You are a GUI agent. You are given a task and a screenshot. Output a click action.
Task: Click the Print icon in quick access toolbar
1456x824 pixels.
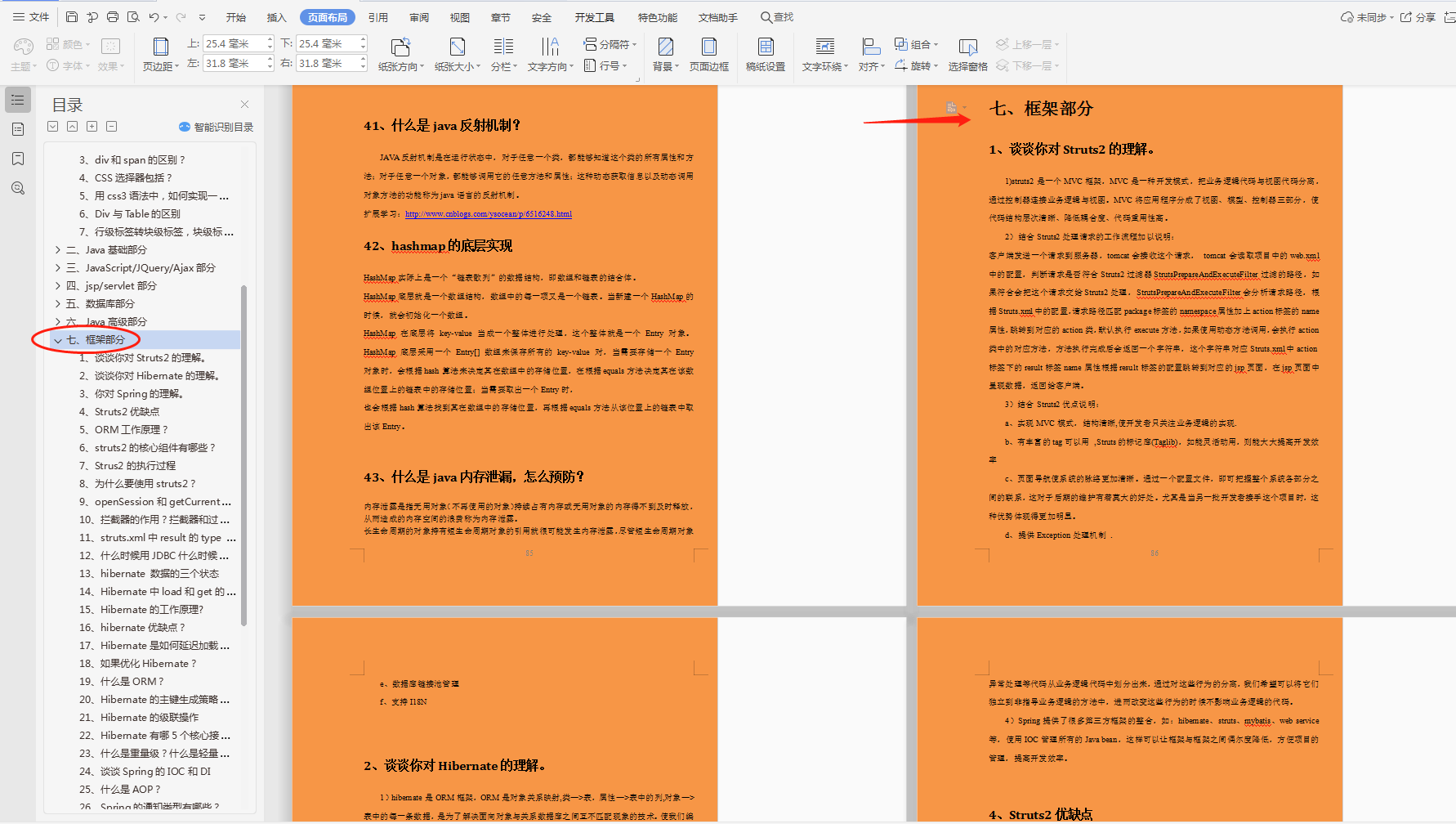click(113, 17)
